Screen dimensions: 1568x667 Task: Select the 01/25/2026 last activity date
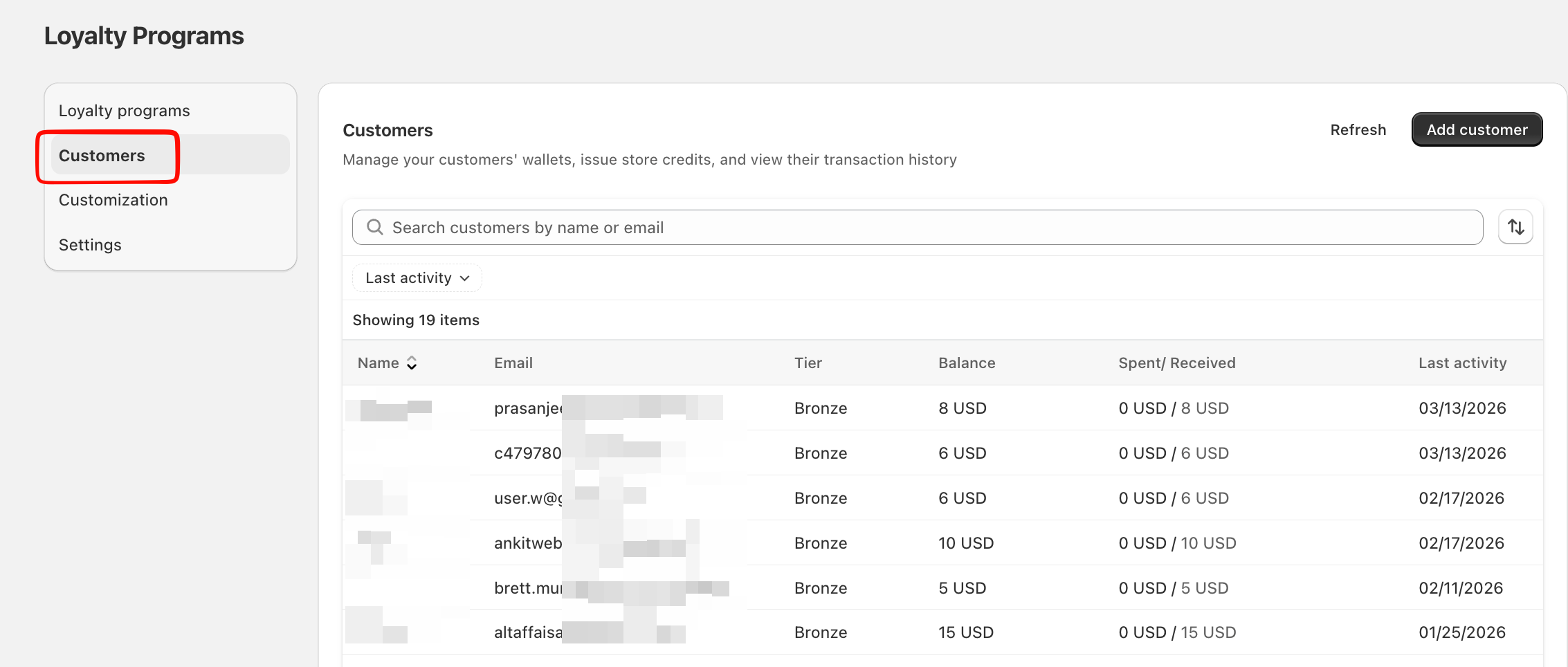[1462, 632]
